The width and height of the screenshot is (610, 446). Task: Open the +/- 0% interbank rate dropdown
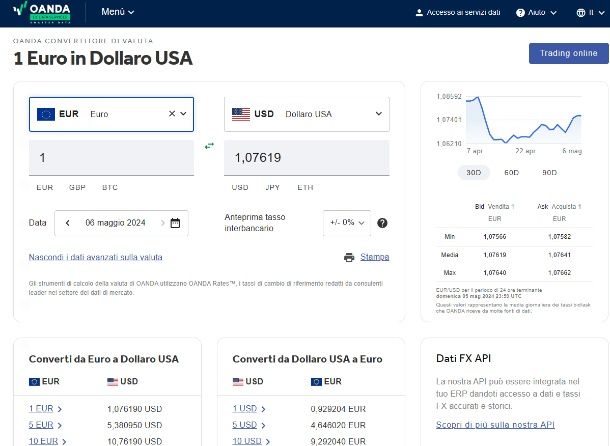coord(347,223)
